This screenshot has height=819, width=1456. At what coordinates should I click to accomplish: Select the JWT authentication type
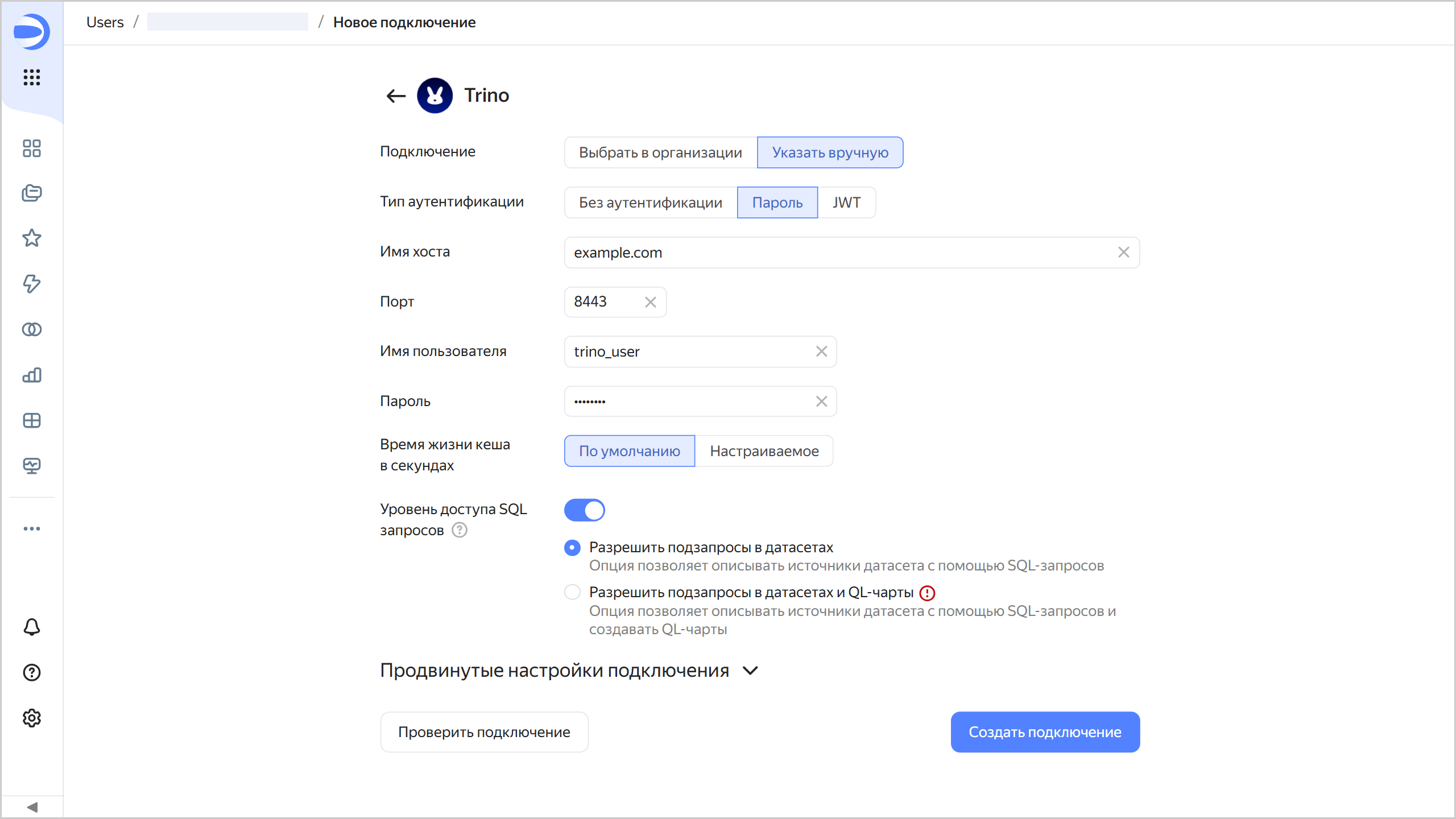tap(846, 202)
